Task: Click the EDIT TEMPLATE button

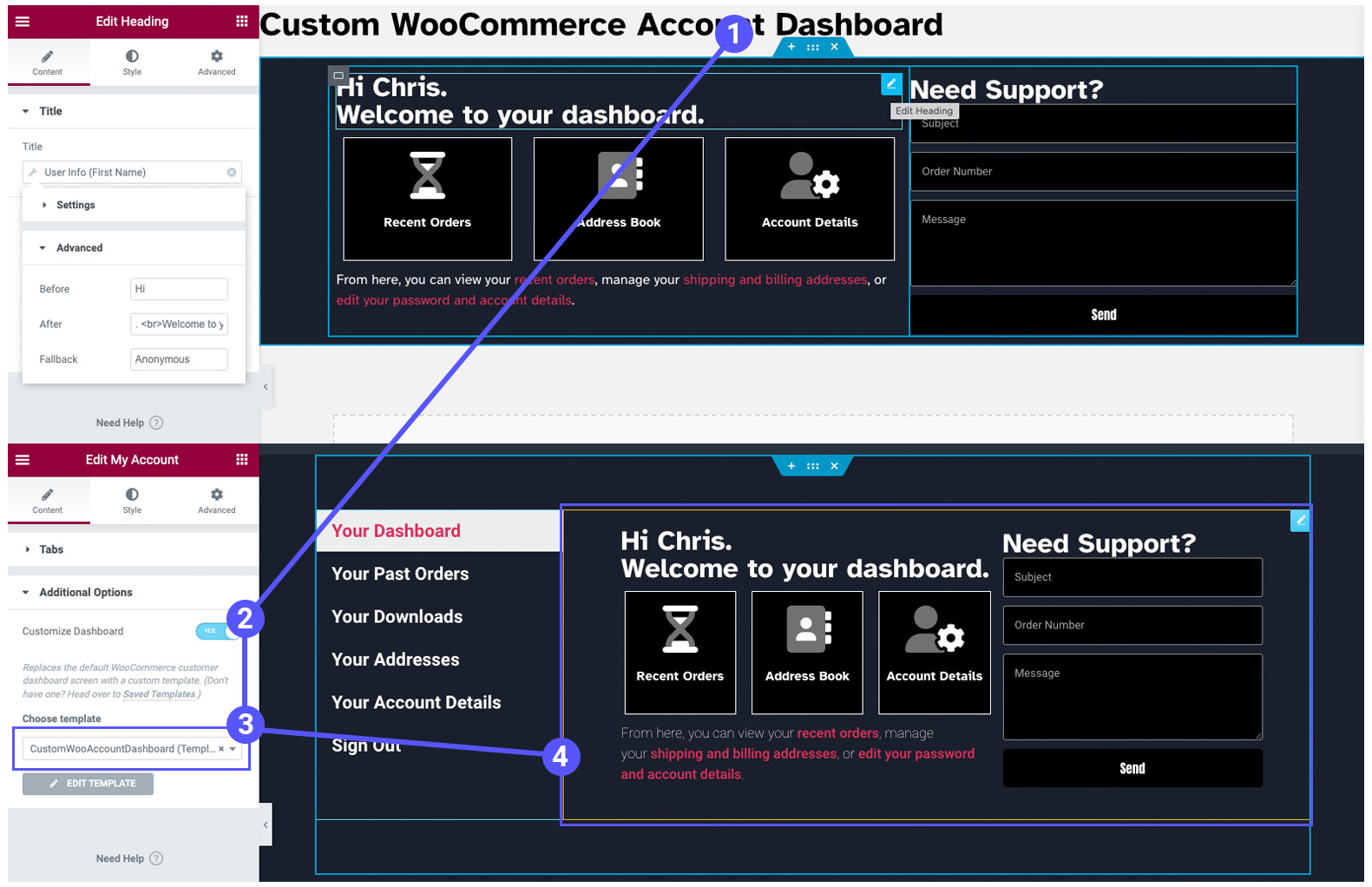Action: tap(88, 784)
